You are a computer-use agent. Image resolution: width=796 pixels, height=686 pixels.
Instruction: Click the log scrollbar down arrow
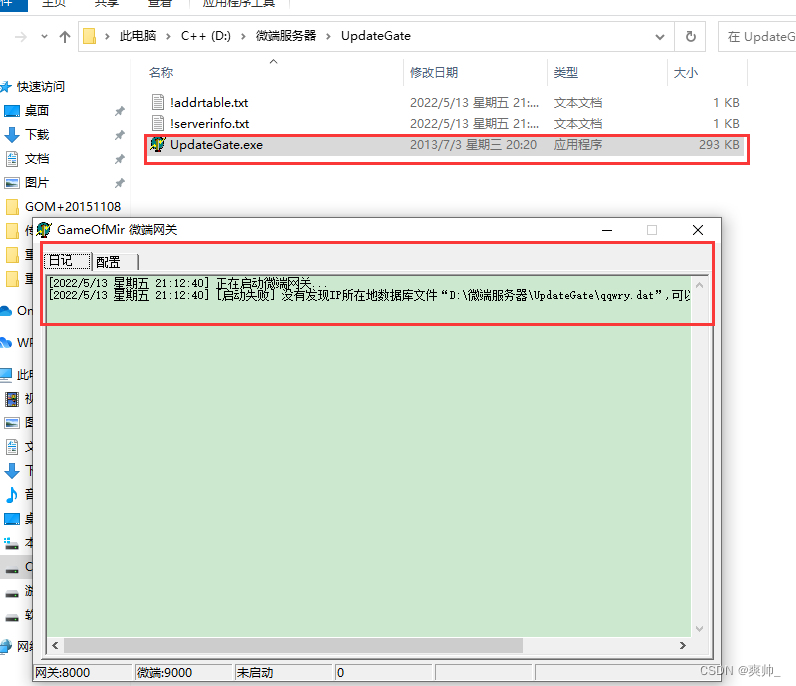tap(700, 629)
